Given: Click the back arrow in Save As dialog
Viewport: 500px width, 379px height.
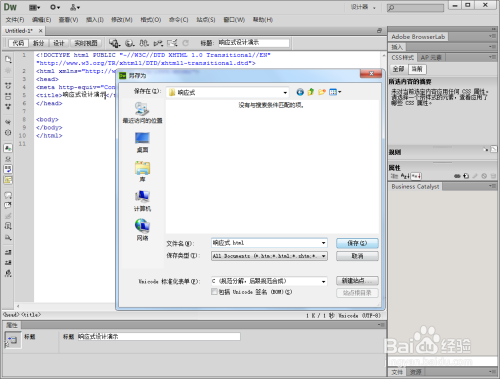Looking at the screenshot, I should pyautogui.click(x=300, y=92).
